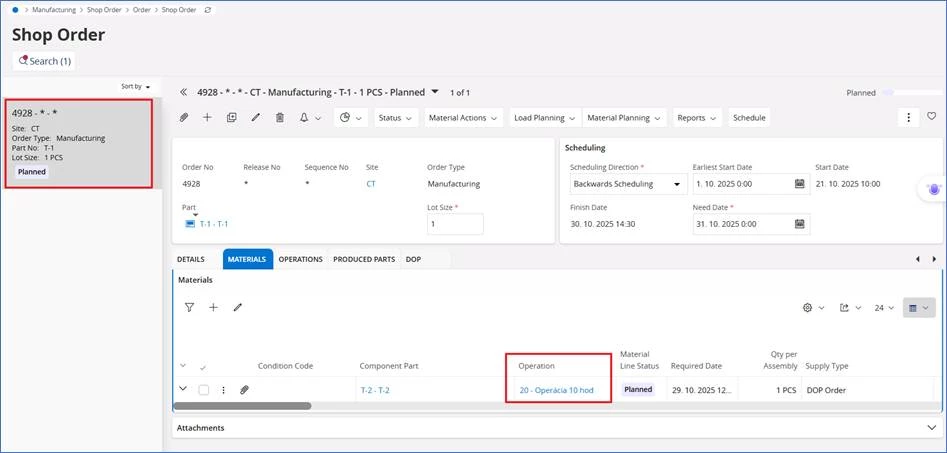Open the PRODUCED PARTS tab
948x454 pixels.
click(364, 259)
